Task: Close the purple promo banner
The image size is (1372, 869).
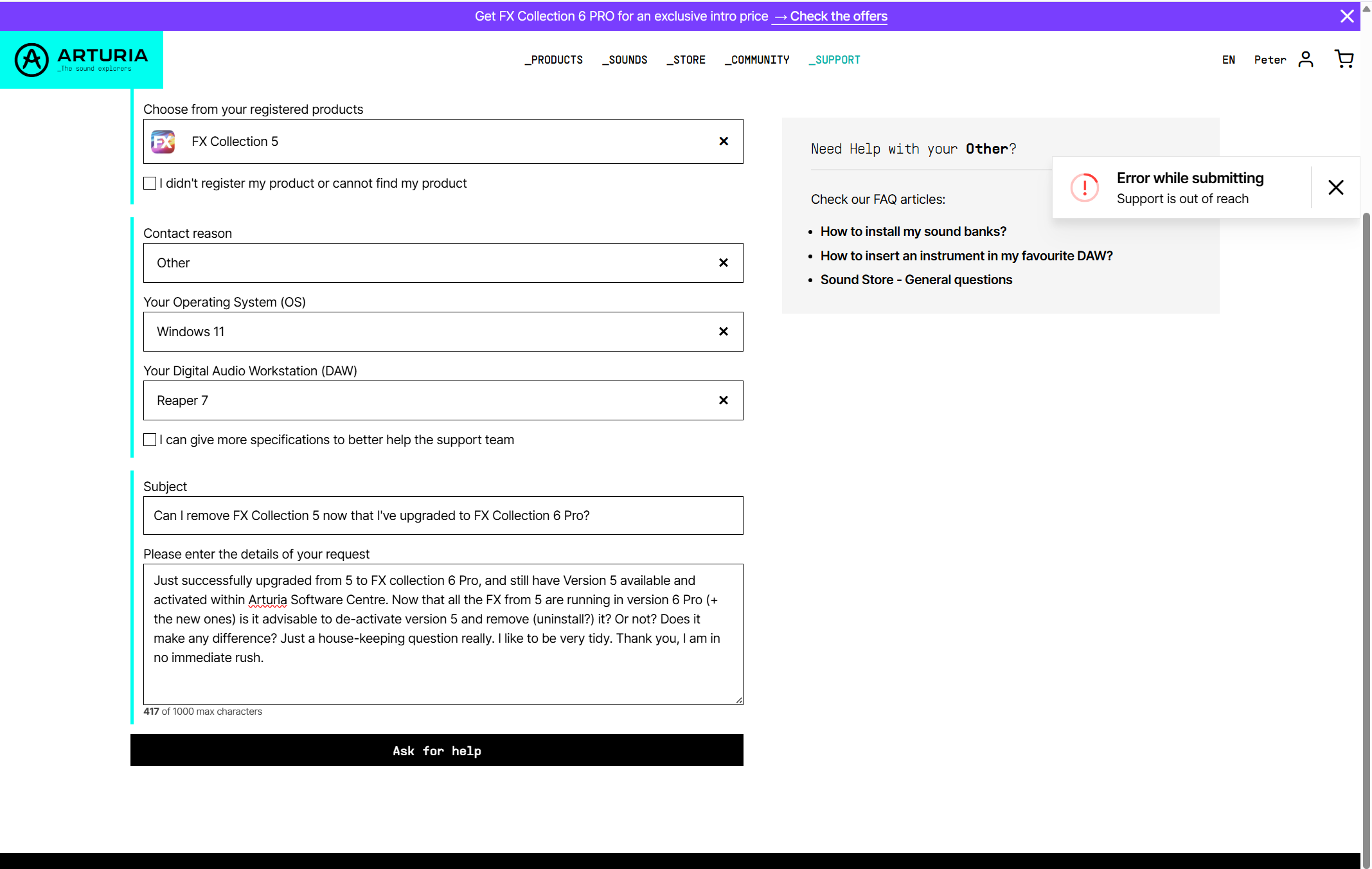Action: pos(1347,16)
